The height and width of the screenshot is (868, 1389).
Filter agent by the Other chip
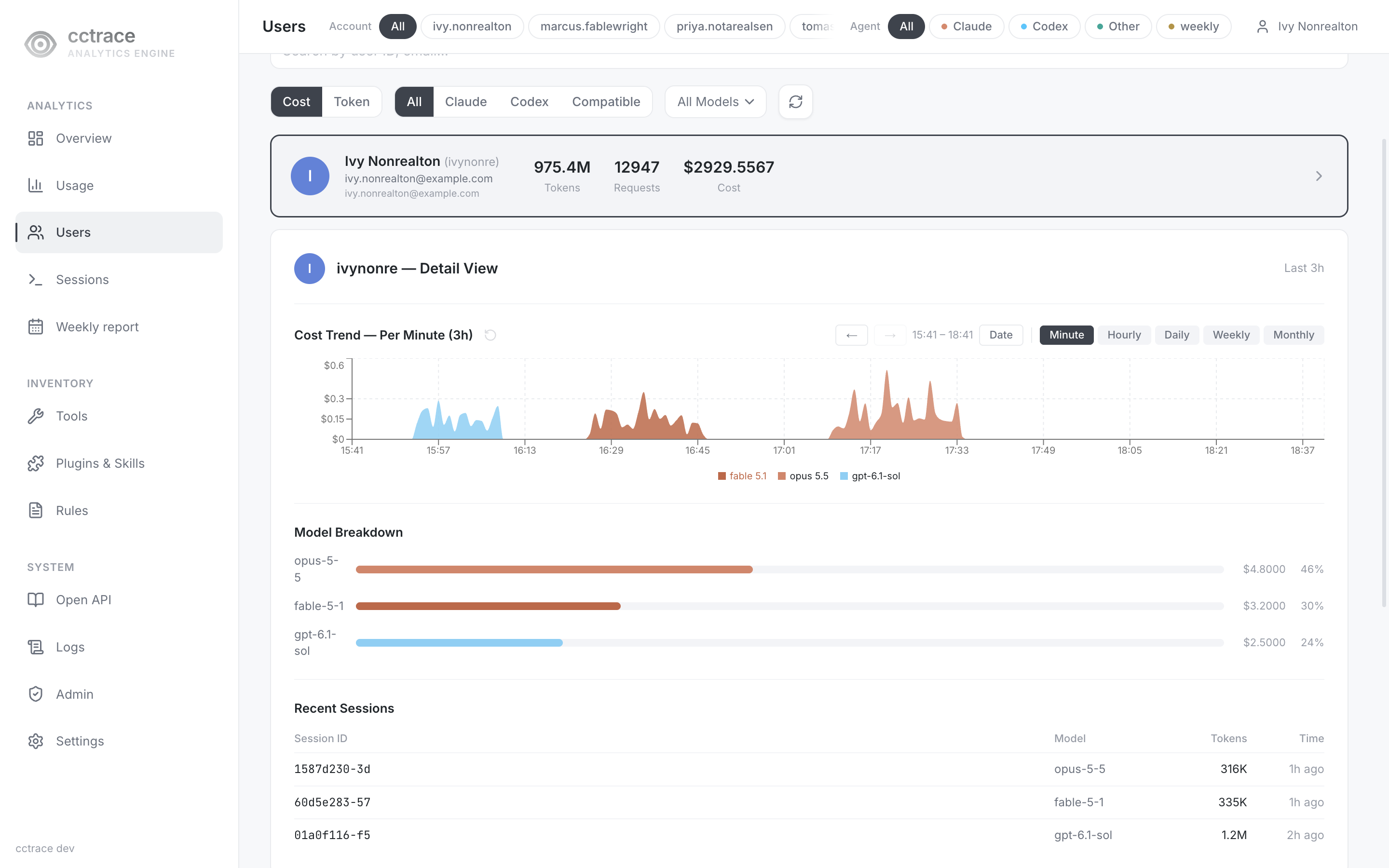point(1117,27)
